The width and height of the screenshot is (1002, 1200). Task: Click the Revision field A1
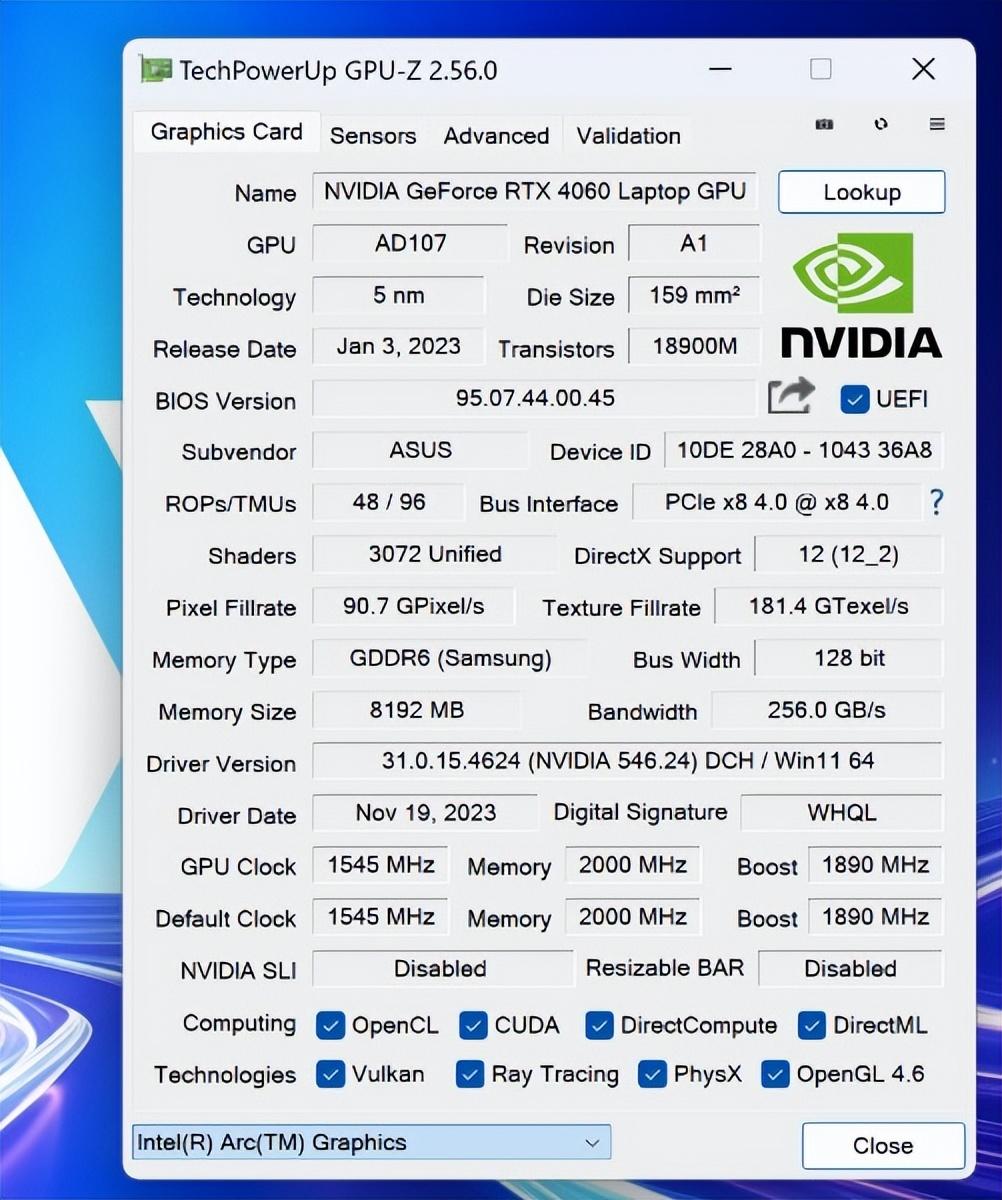tap(694, 243)
